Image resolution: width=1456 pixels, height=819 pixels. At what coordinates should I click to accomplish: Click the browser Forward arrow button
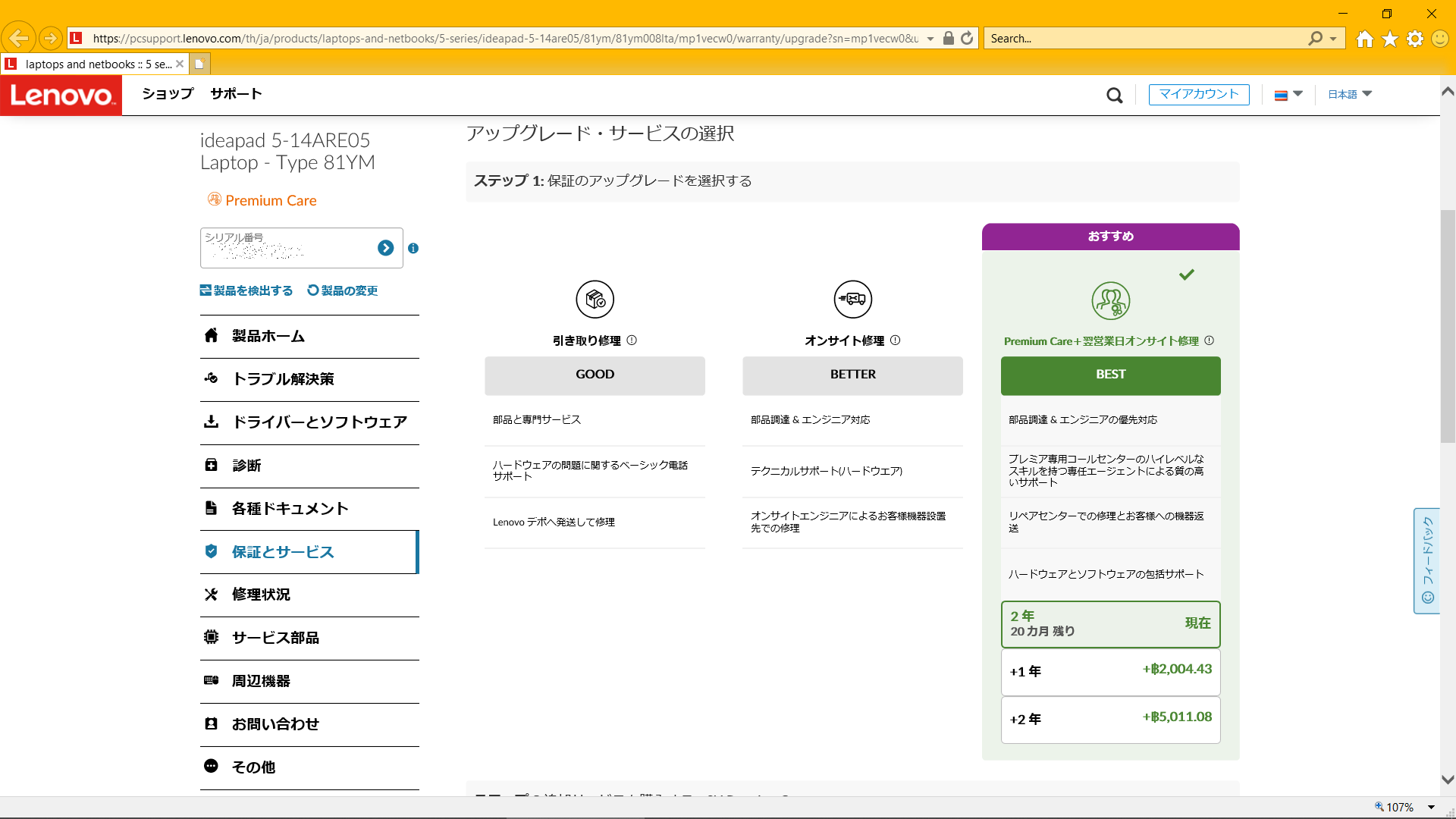tap(50, 38)
